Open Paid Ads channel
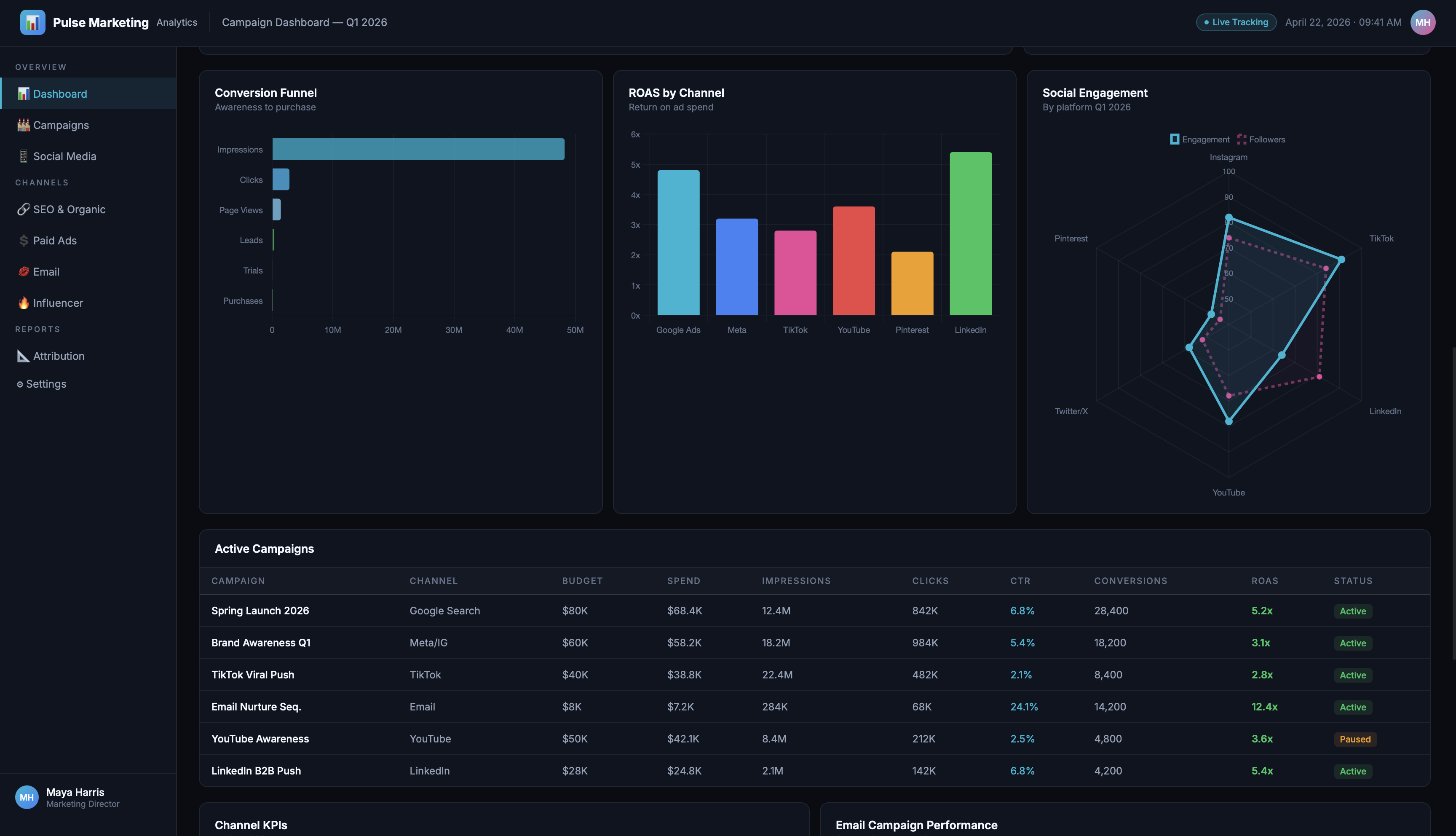 coord(88,241)
